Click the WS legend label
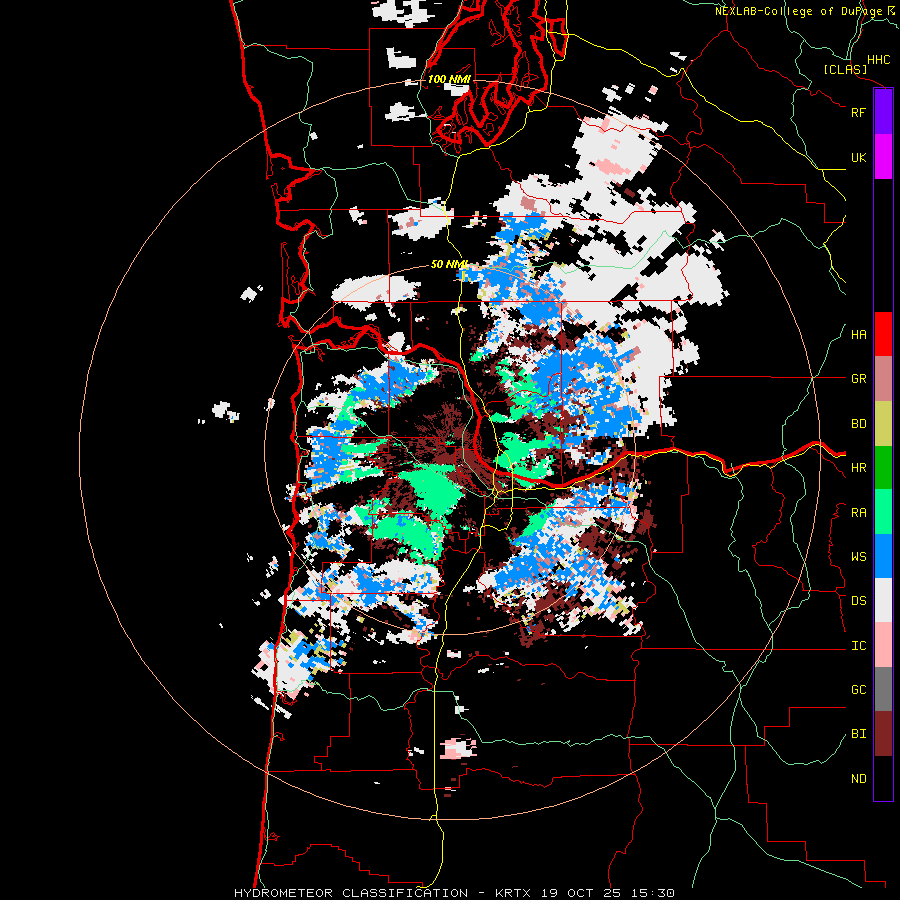Image resolution: width=900 pixels, height=900 pixels. (x=858, y=557)
